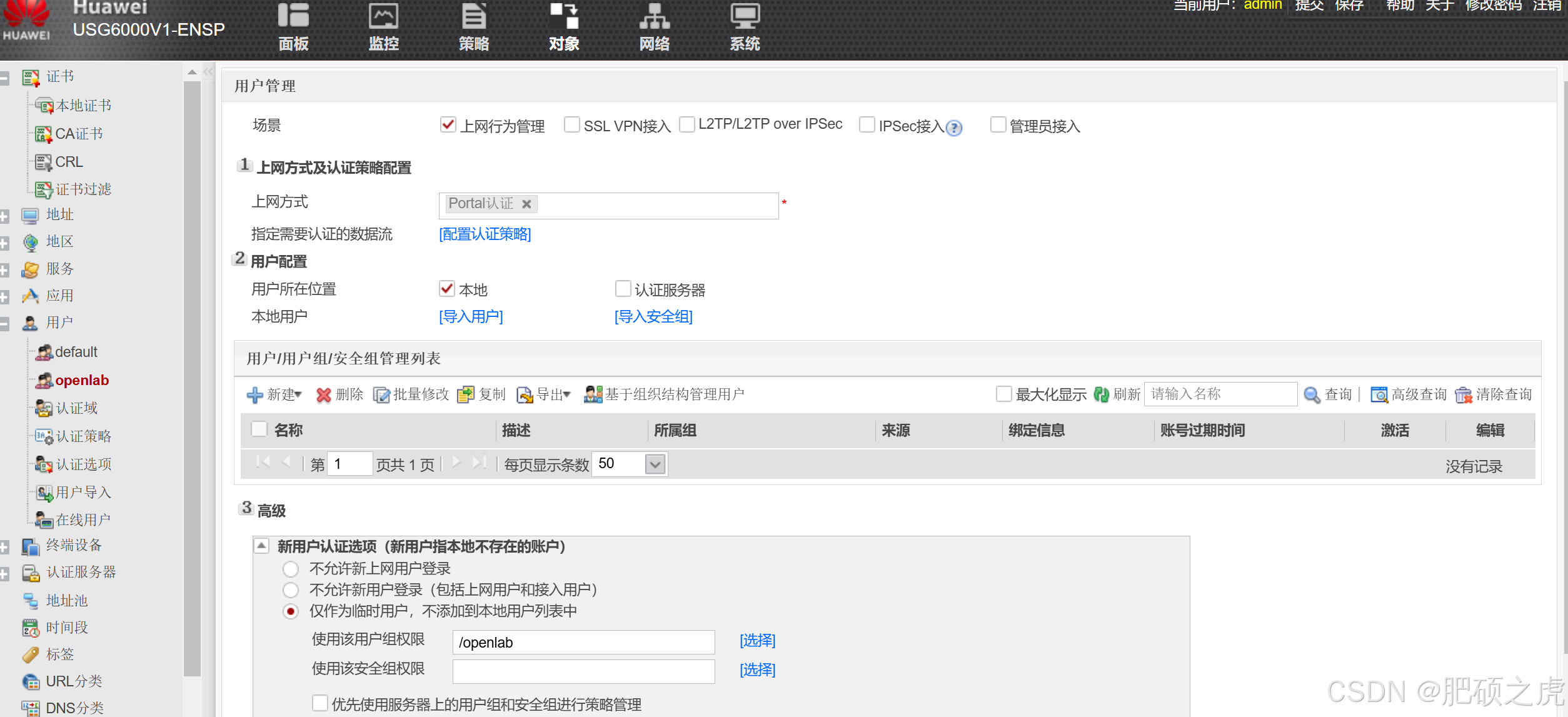Viewport: 1568px width, 717px height.
Task: Click the batch modify icon
Action: tap(381, 395)
